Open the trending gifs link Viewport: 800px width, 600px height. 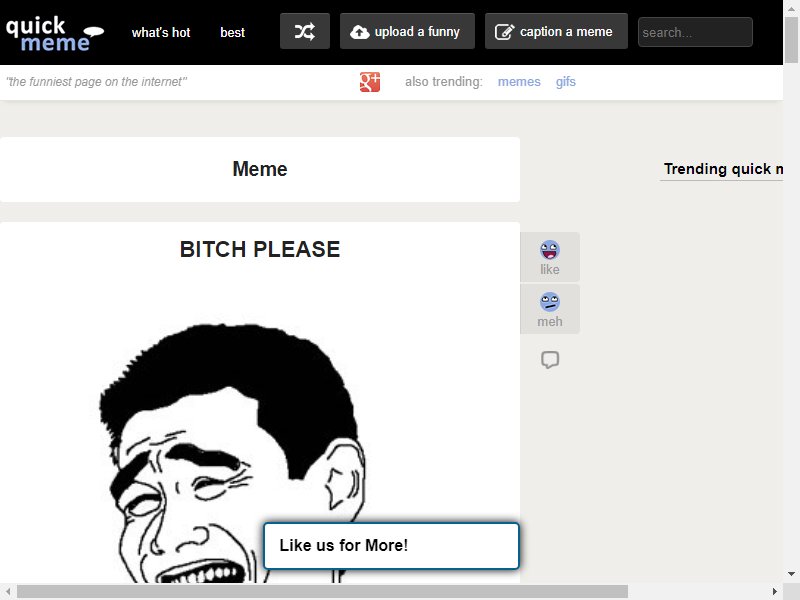pyautogui.click(x=565, y=82)
